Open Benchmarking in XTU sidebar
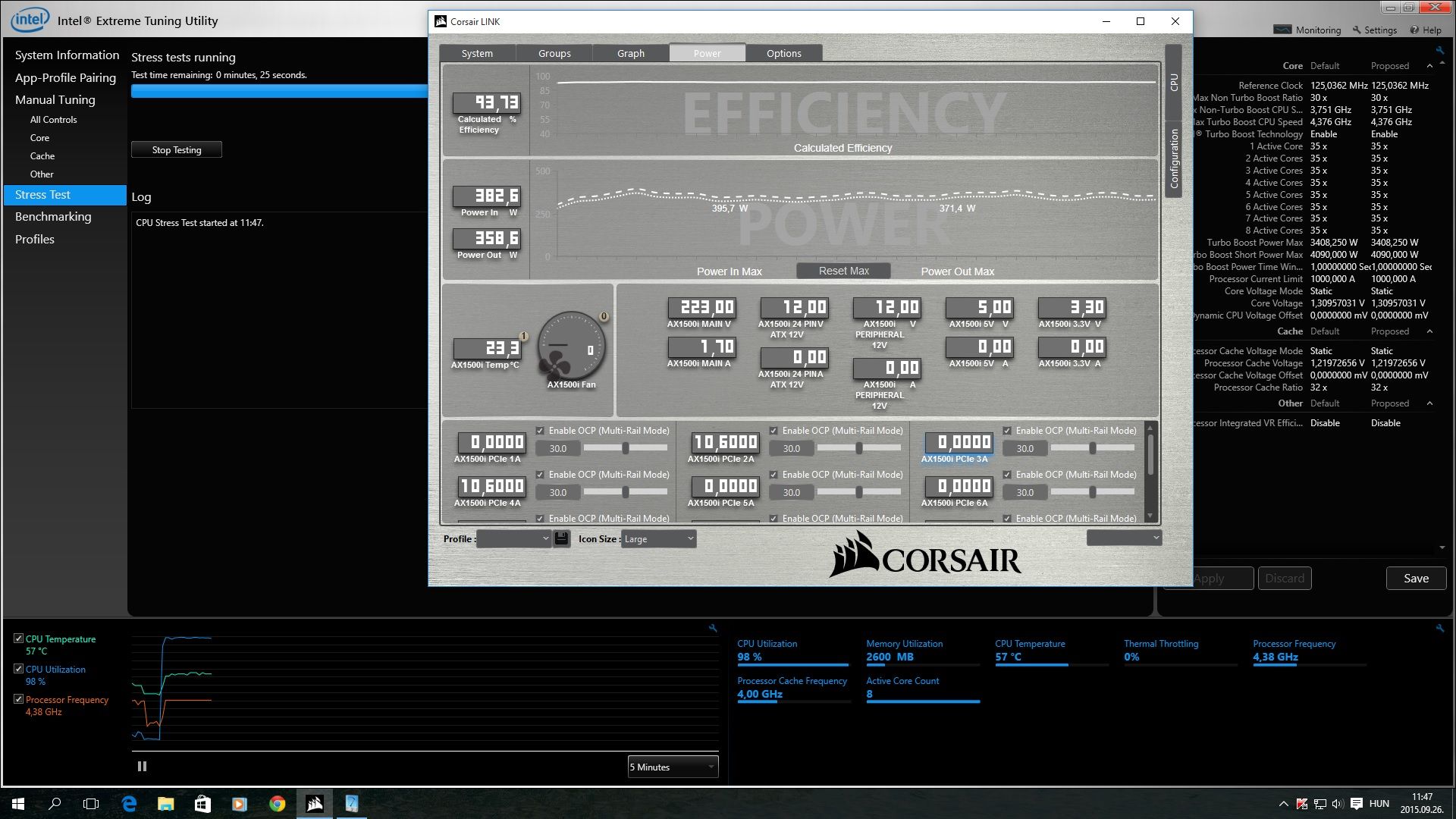Screen dimensions: 1456x819 (53, 216)
